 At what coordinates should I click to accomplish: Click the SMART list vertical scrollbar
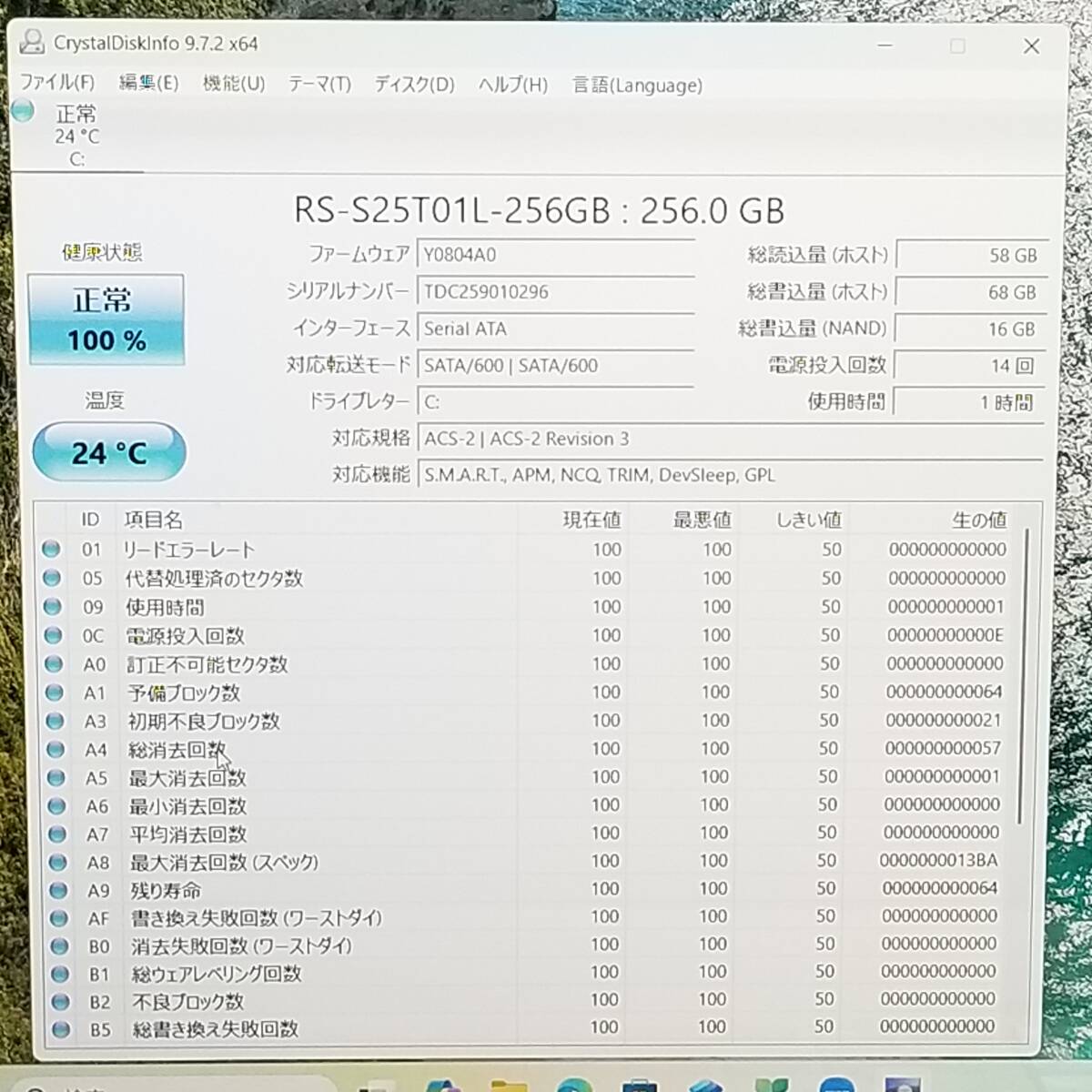point(1023,673)
